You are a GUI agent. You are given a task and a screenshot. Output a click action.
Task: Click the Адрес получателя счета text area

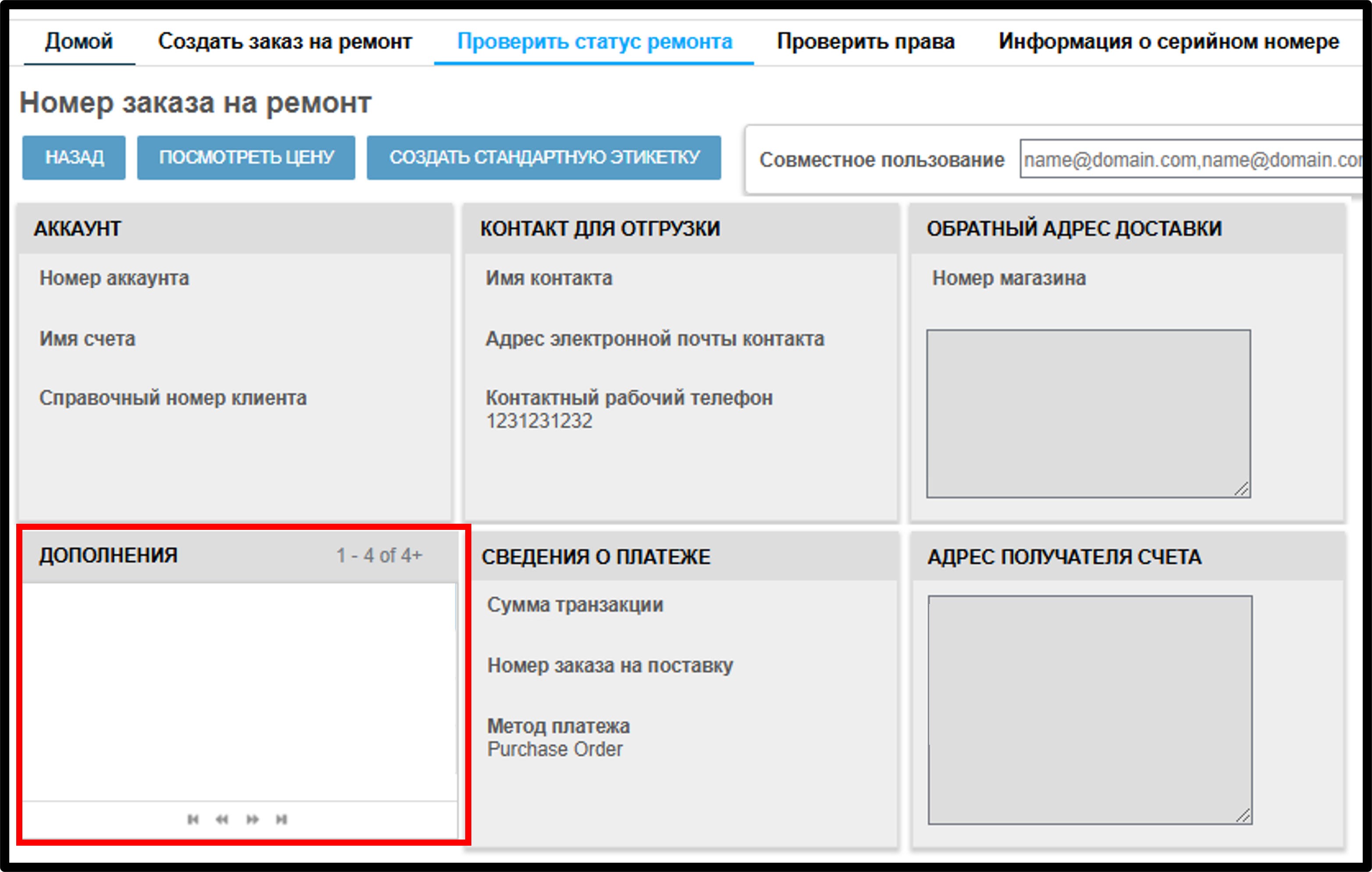point(1090,710)
